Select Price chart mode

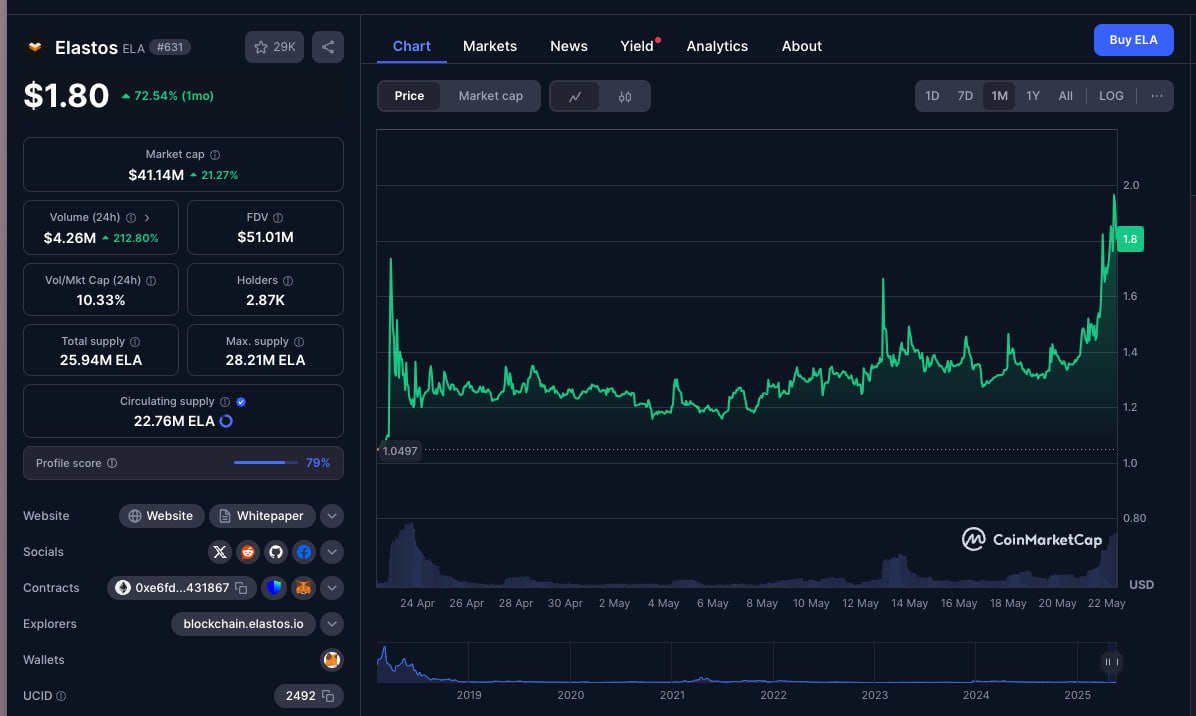(x=409, y=96)
